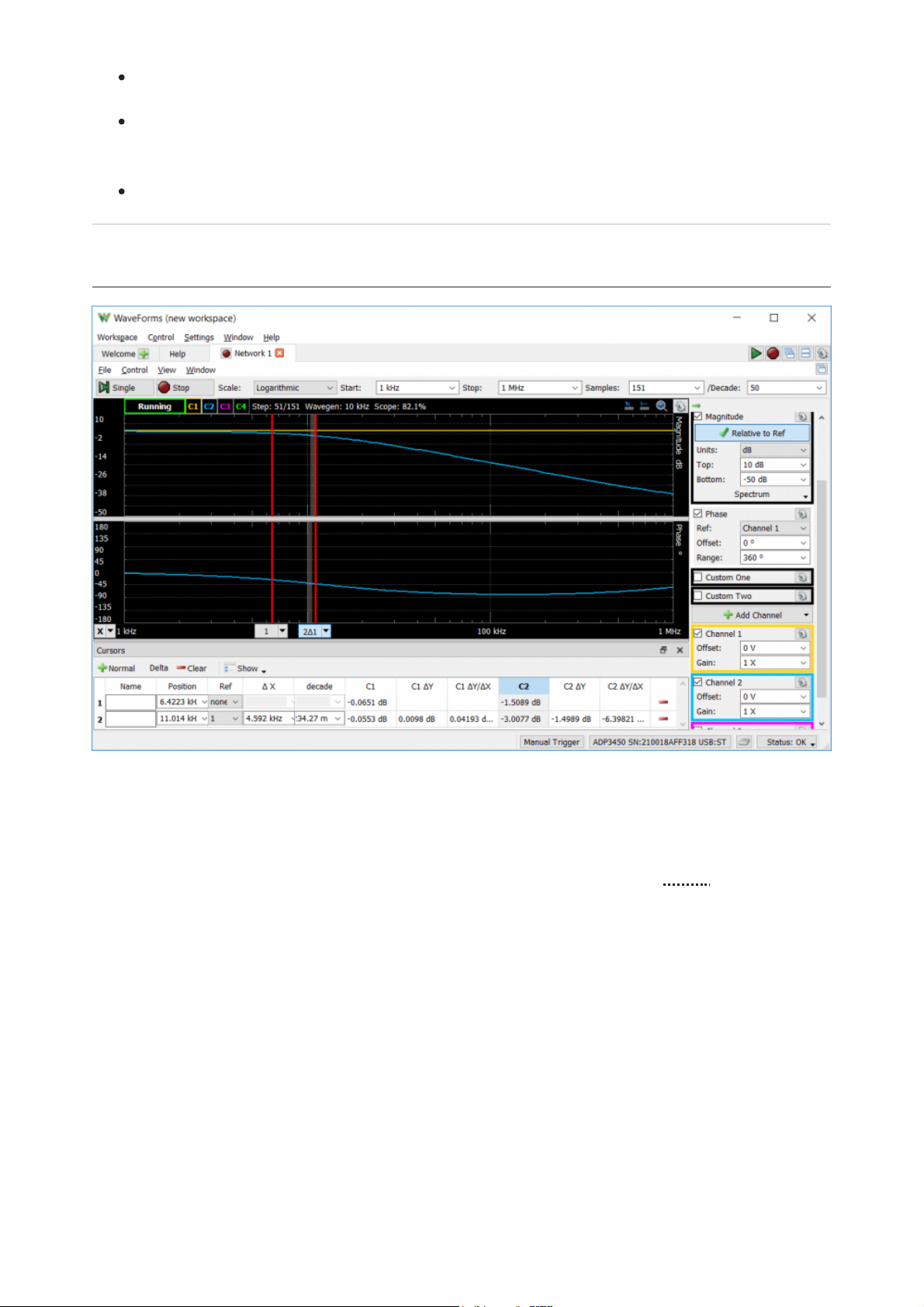Screen dimensions: 924x1307
Task: Open cursor 1 marker dropdown below plot
Action: pos(282,631)
